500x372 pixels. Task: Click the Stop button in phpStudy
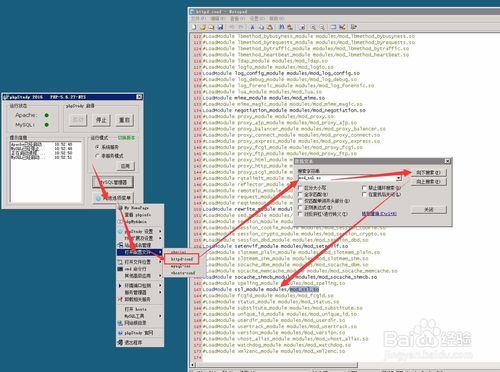(x=101, y=120)
